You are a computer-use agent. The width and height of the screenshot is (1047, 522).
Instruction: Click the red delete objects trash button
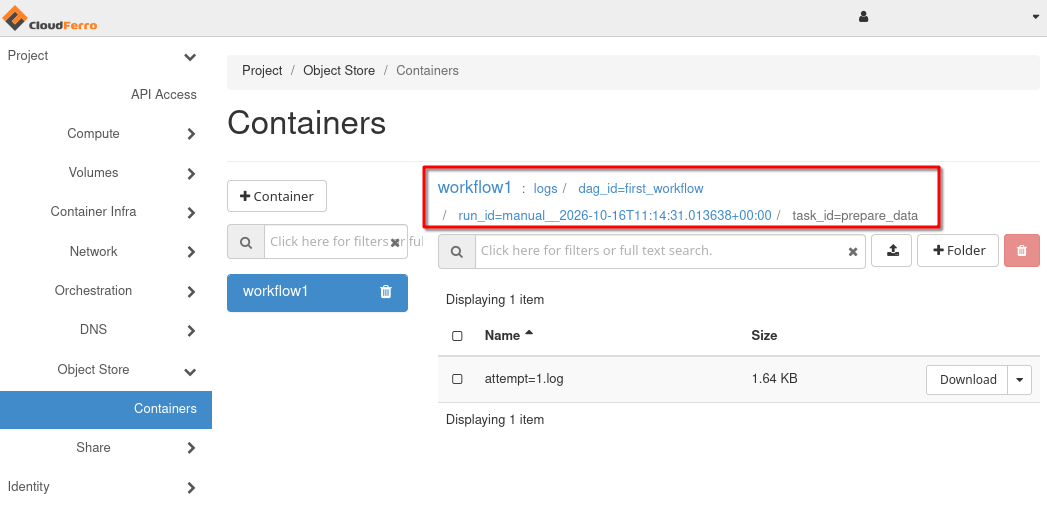click(x=1022, y=251)
